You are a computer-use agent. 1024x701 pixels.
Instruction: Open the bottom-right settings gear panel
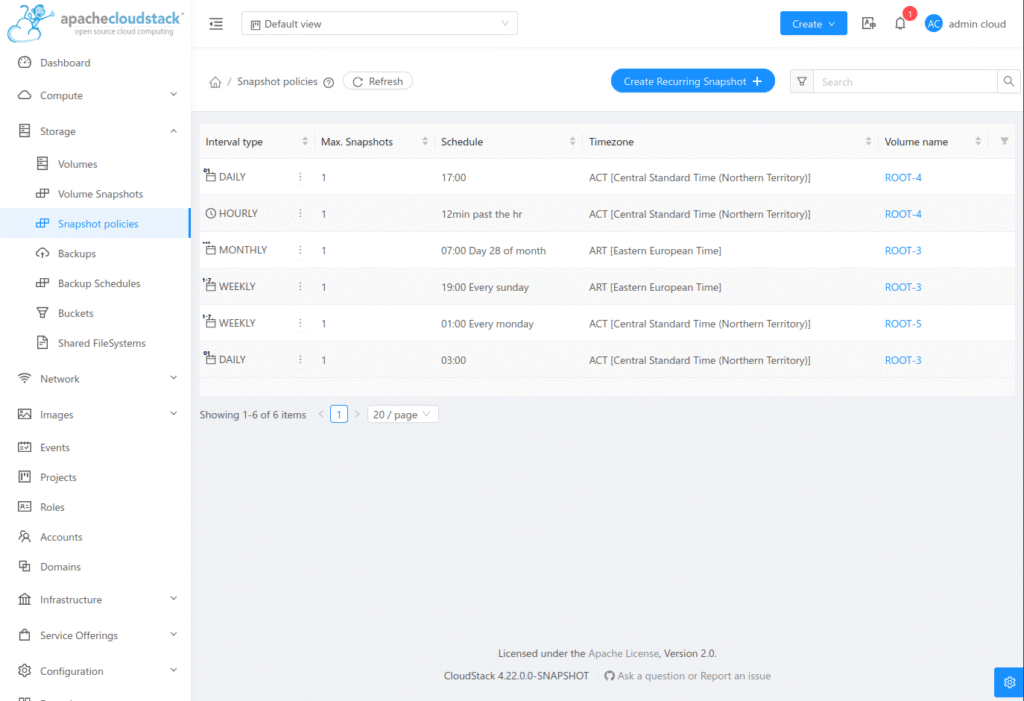click(1008, 682)
